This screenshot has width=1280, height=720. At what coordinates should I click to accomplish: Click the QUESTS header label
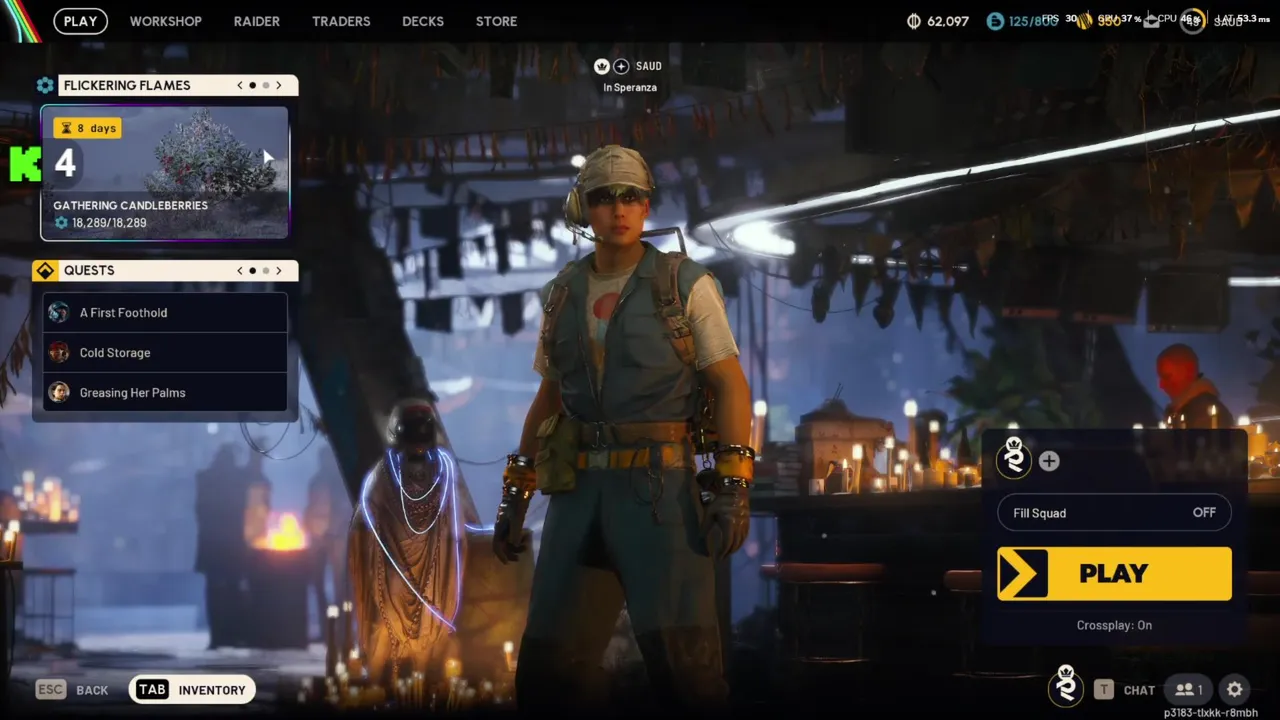(89, 271)
